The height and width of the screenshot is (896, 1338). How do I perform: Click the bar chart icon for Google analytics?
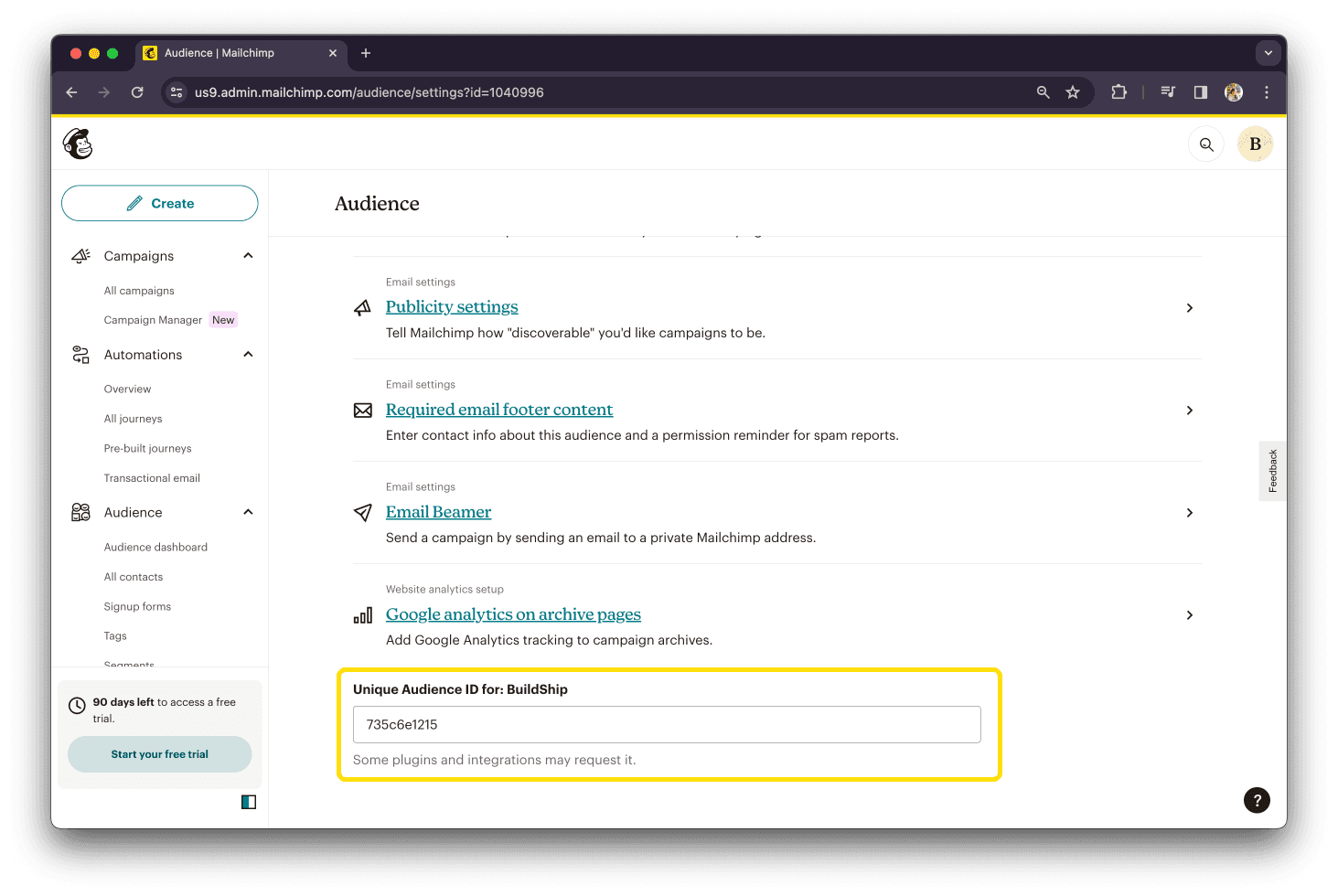pyautogui.click(x=362, y=615)
